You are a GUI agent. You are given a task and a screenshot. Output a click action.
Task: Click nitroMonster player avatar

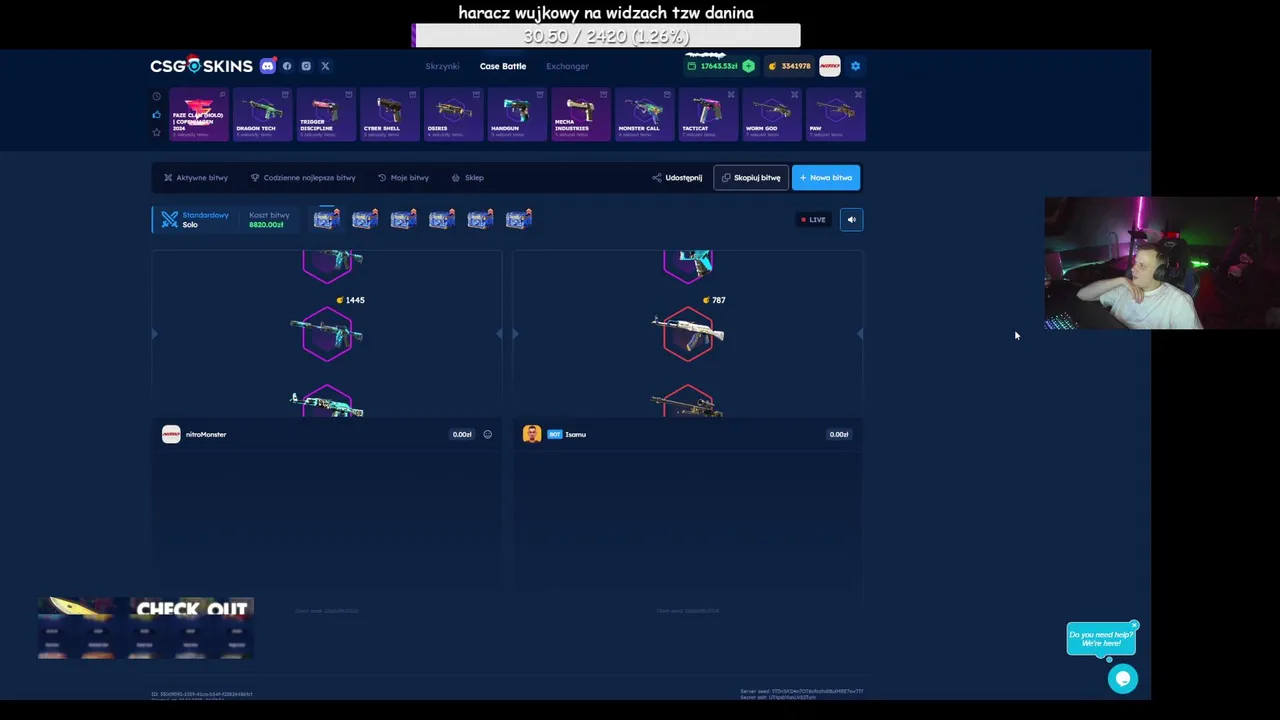tap(171, 434)
